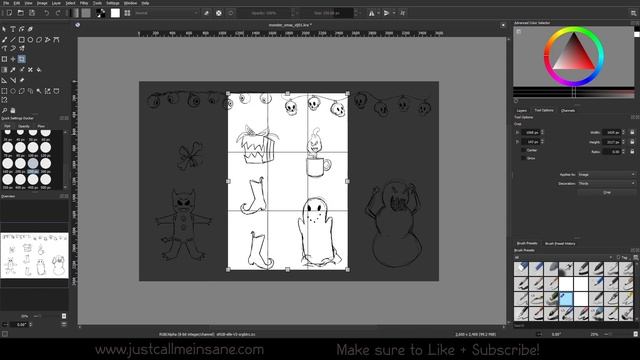Click the Crop button in Tool Options
640x360 pixels.
tap(607, 193)
